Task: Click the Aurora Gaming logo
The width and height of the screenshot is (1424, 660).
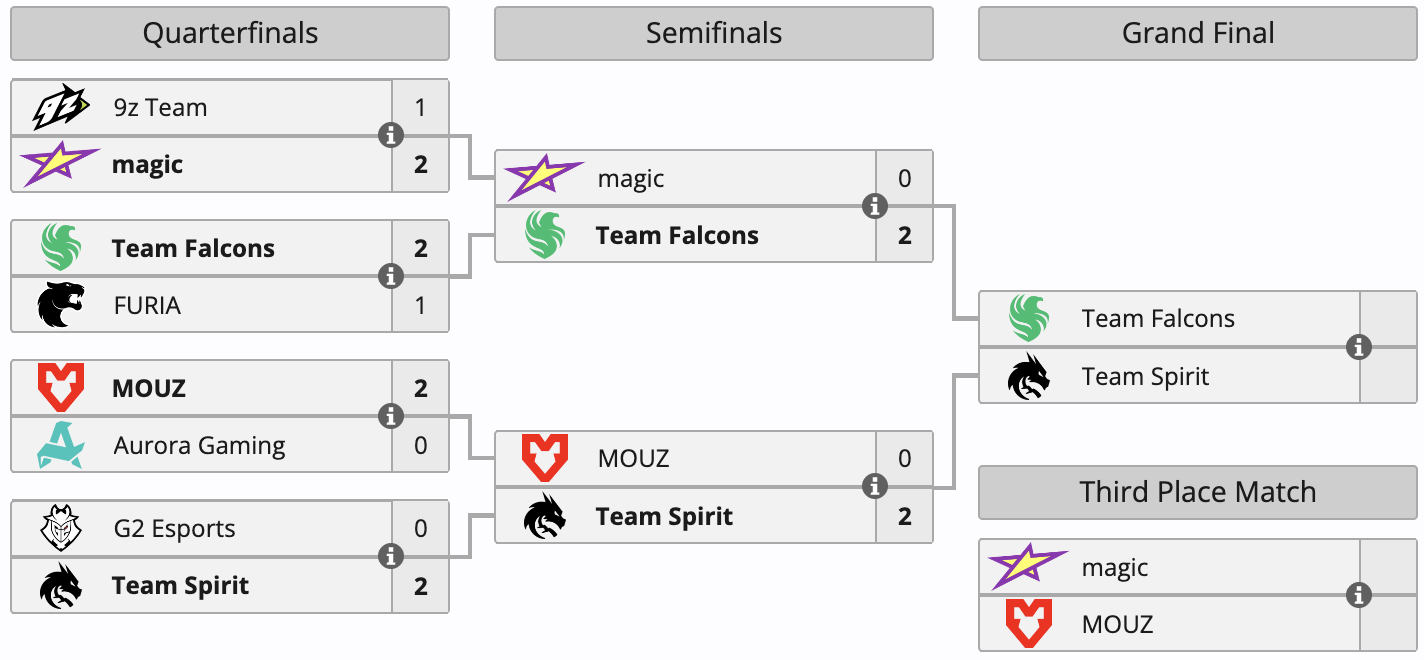Action: [61, 445]
